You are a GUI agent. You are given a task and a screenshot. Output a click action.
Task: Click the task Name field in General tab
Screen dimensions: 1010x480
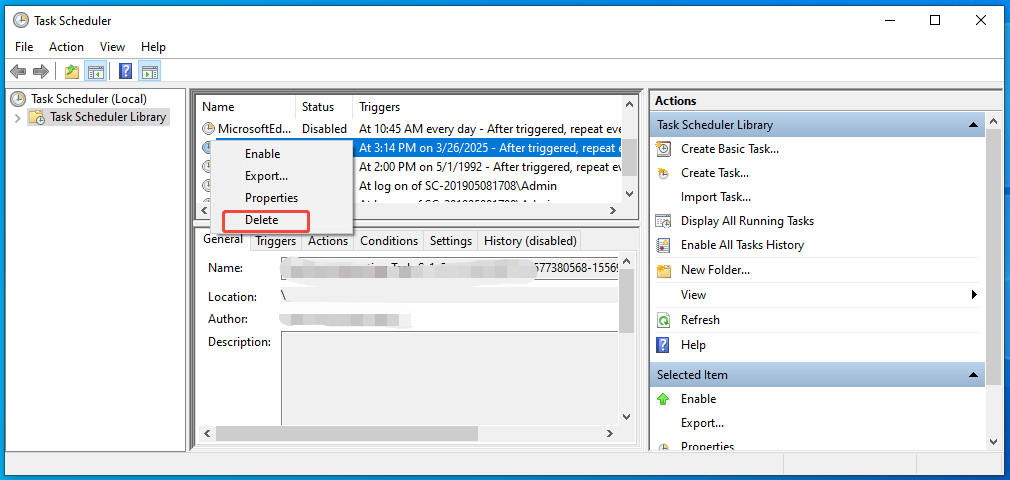pos(450,268)
